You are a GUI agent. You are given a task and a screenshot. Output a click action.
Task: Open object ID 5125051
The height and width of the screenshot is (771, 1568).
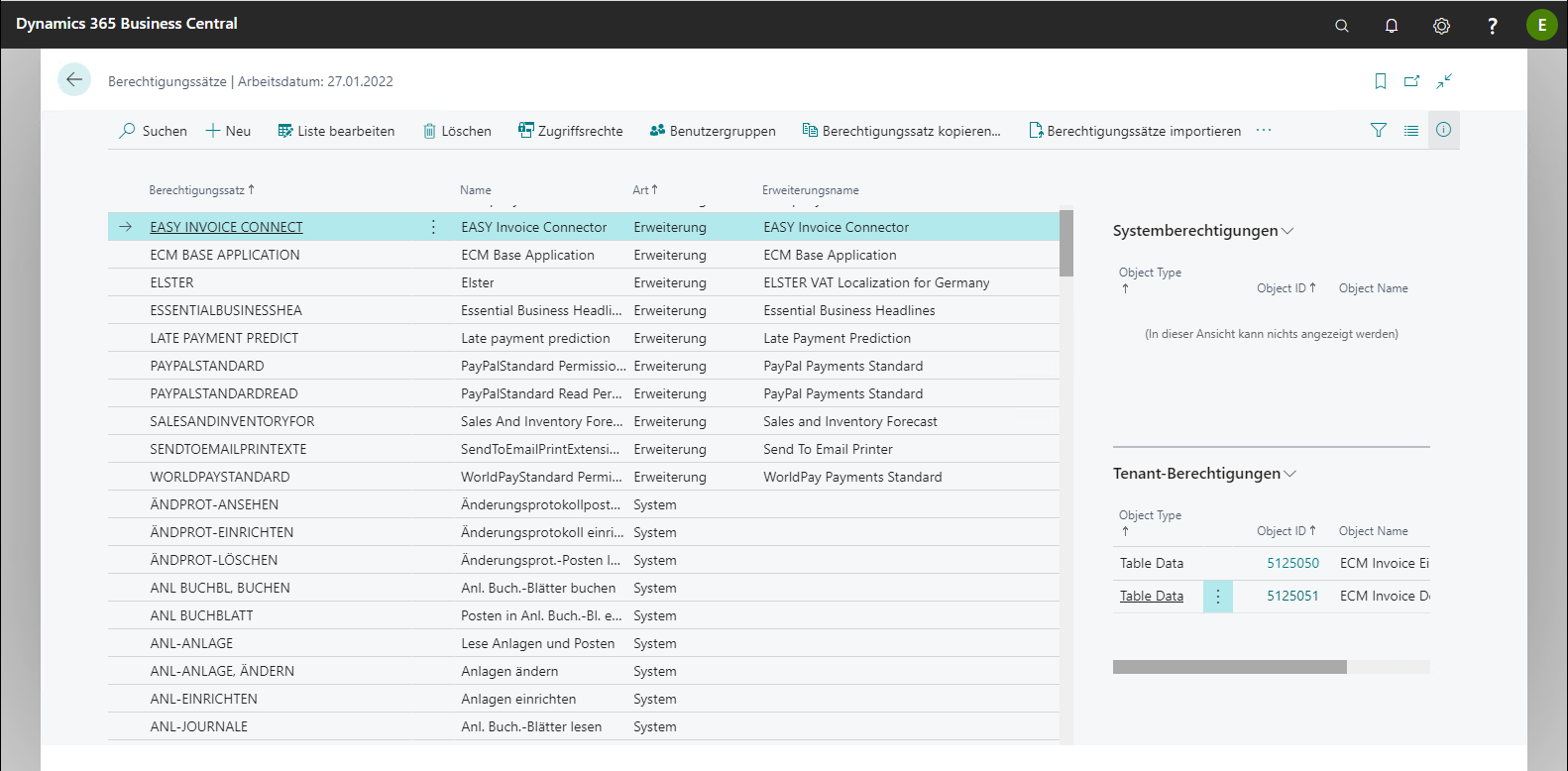(1292, 596)
